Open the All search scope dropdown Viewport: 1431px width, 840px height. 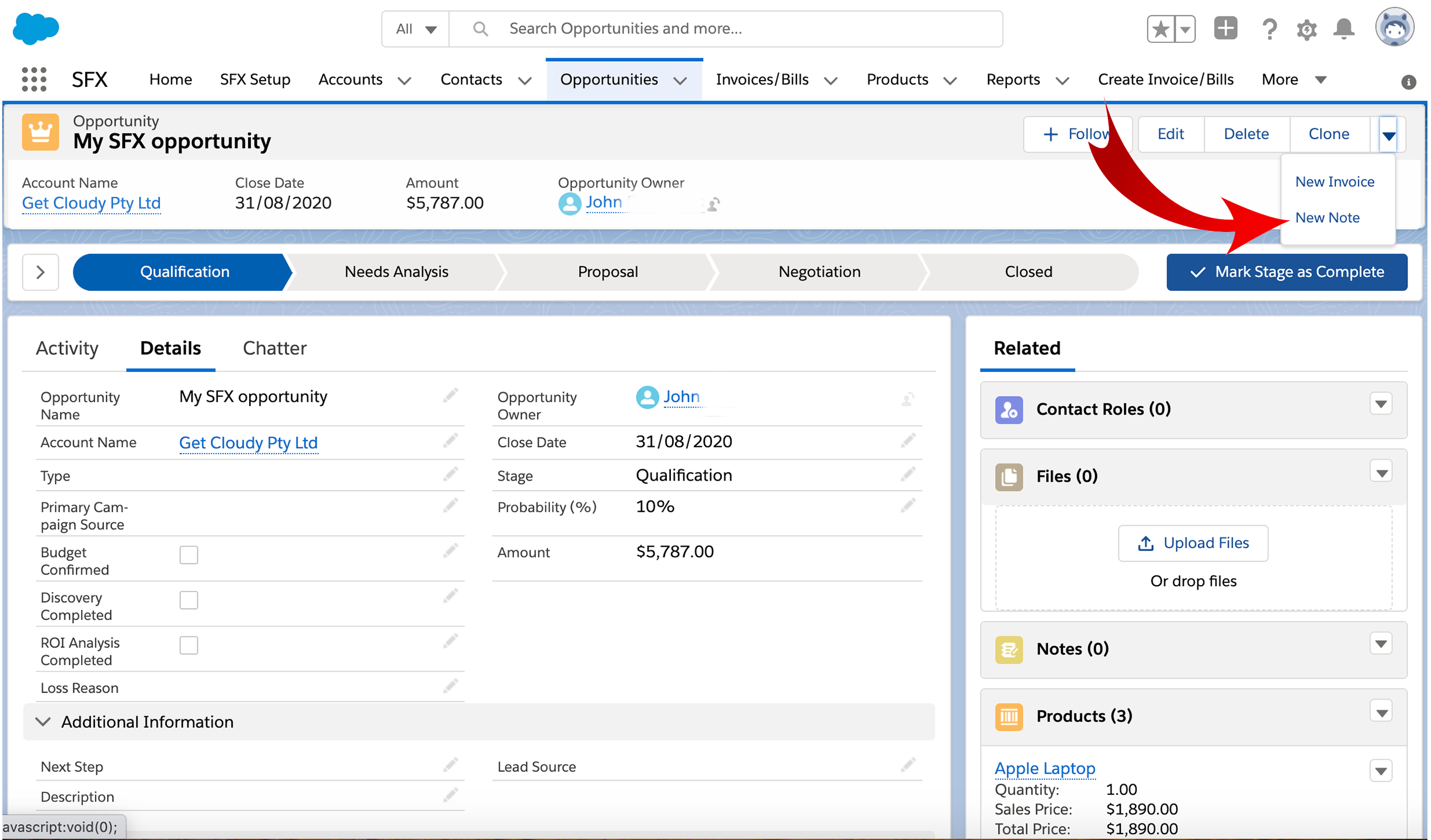(x=415, y=29)
